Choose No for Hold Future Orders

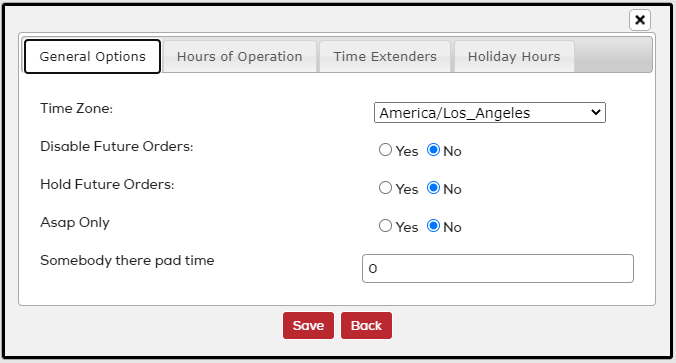pos(433,188)
